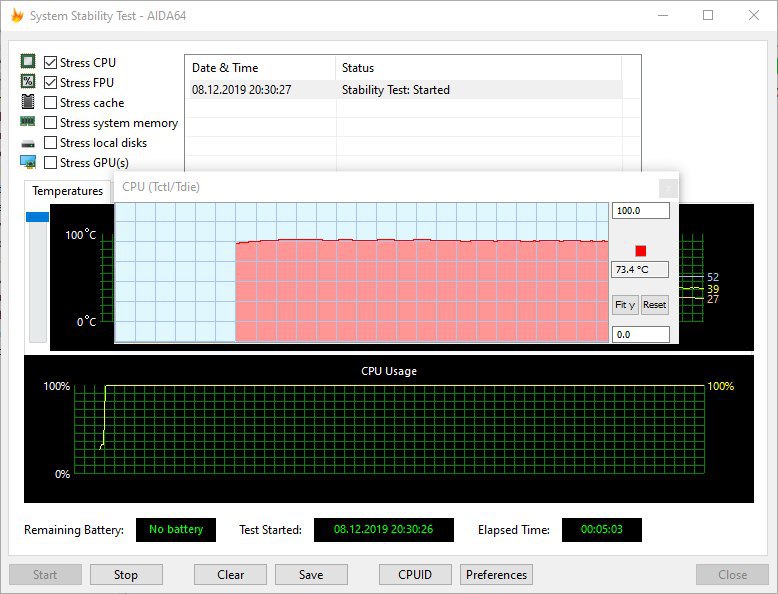
Task: Select the 08.12.2019 20:30:27 log entry
Action: [404, 90]
